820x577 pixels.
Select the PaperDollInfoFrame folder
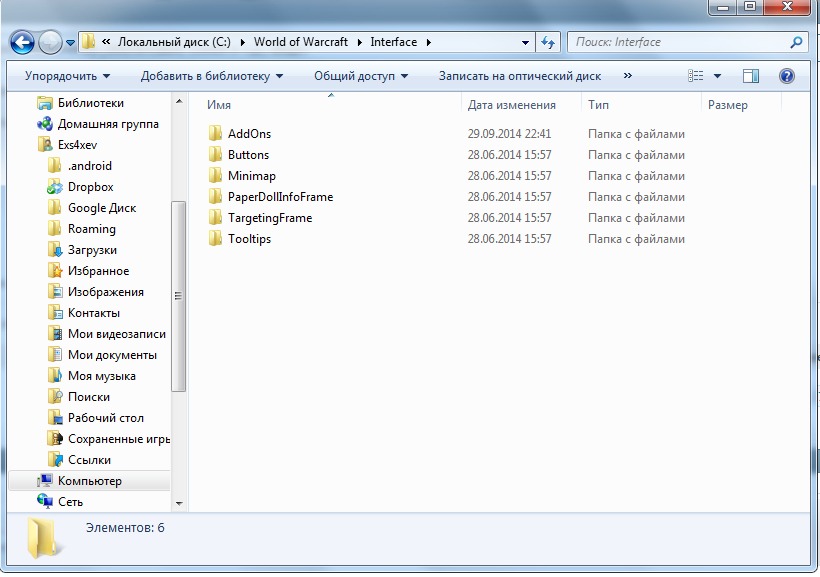[x=280, y=197]
